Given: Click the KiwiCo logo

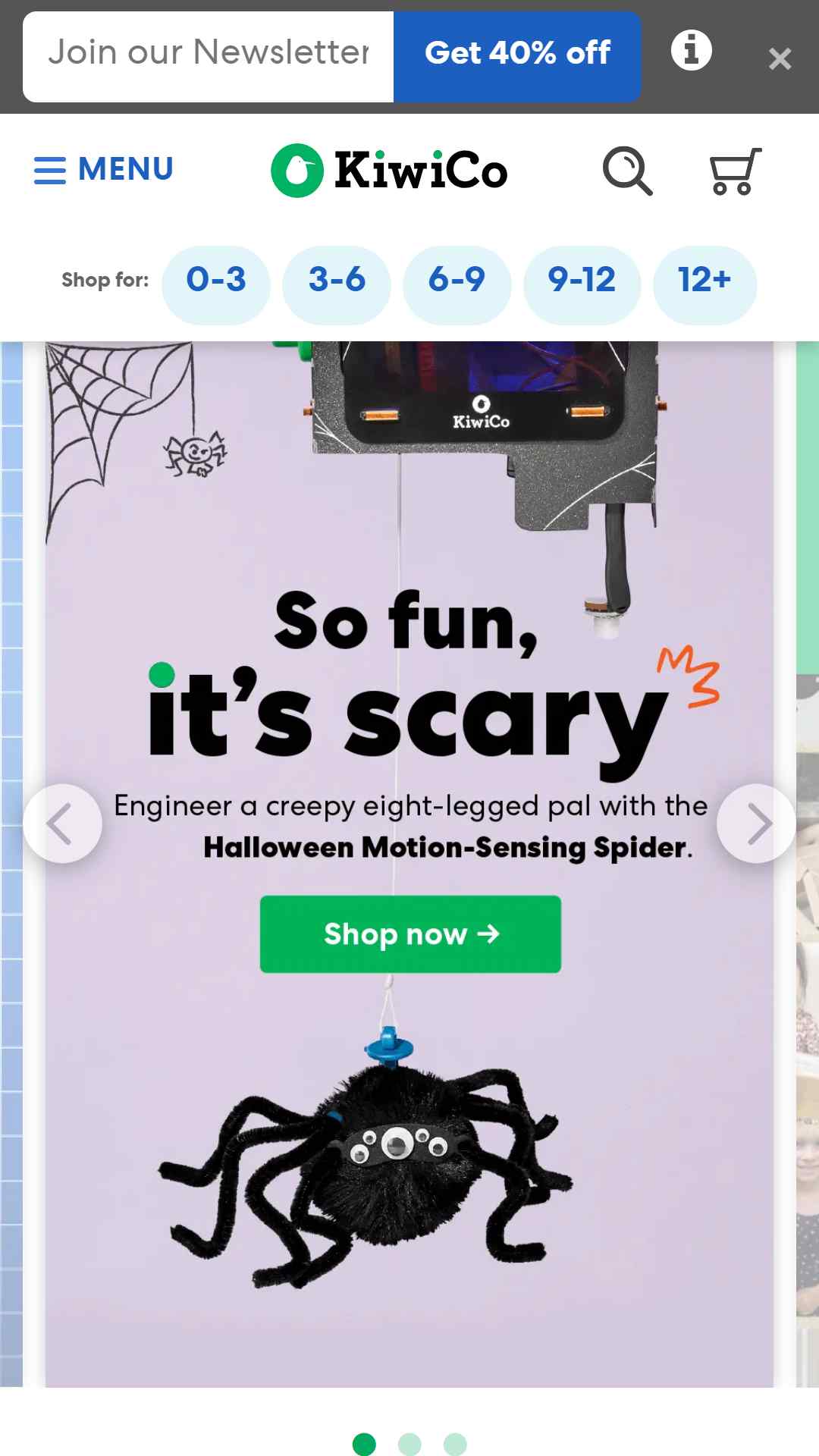Looking at the screenshot, I should point(389,171).
